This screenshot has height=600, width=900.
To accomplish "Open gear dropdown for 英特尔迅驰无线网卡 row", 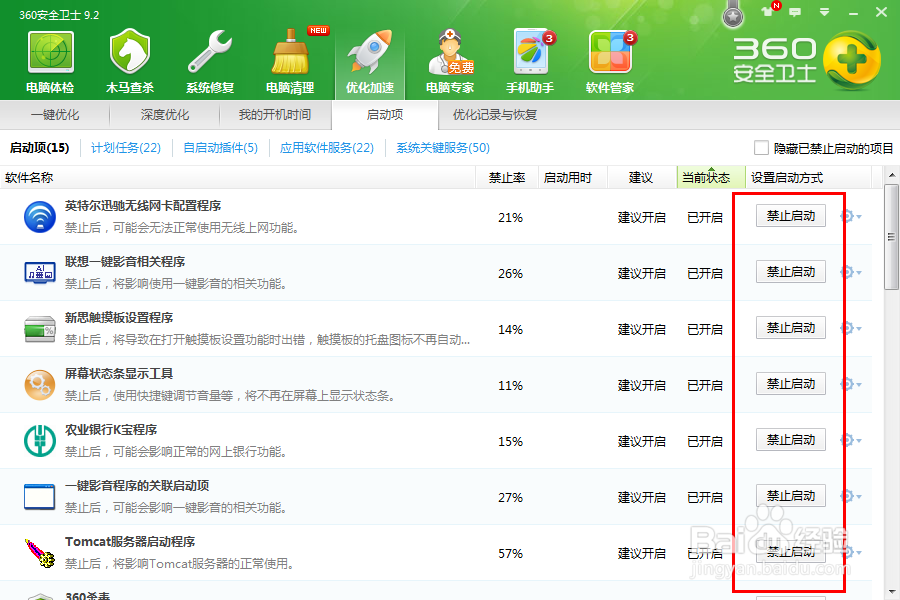I will tap(850, 216).
